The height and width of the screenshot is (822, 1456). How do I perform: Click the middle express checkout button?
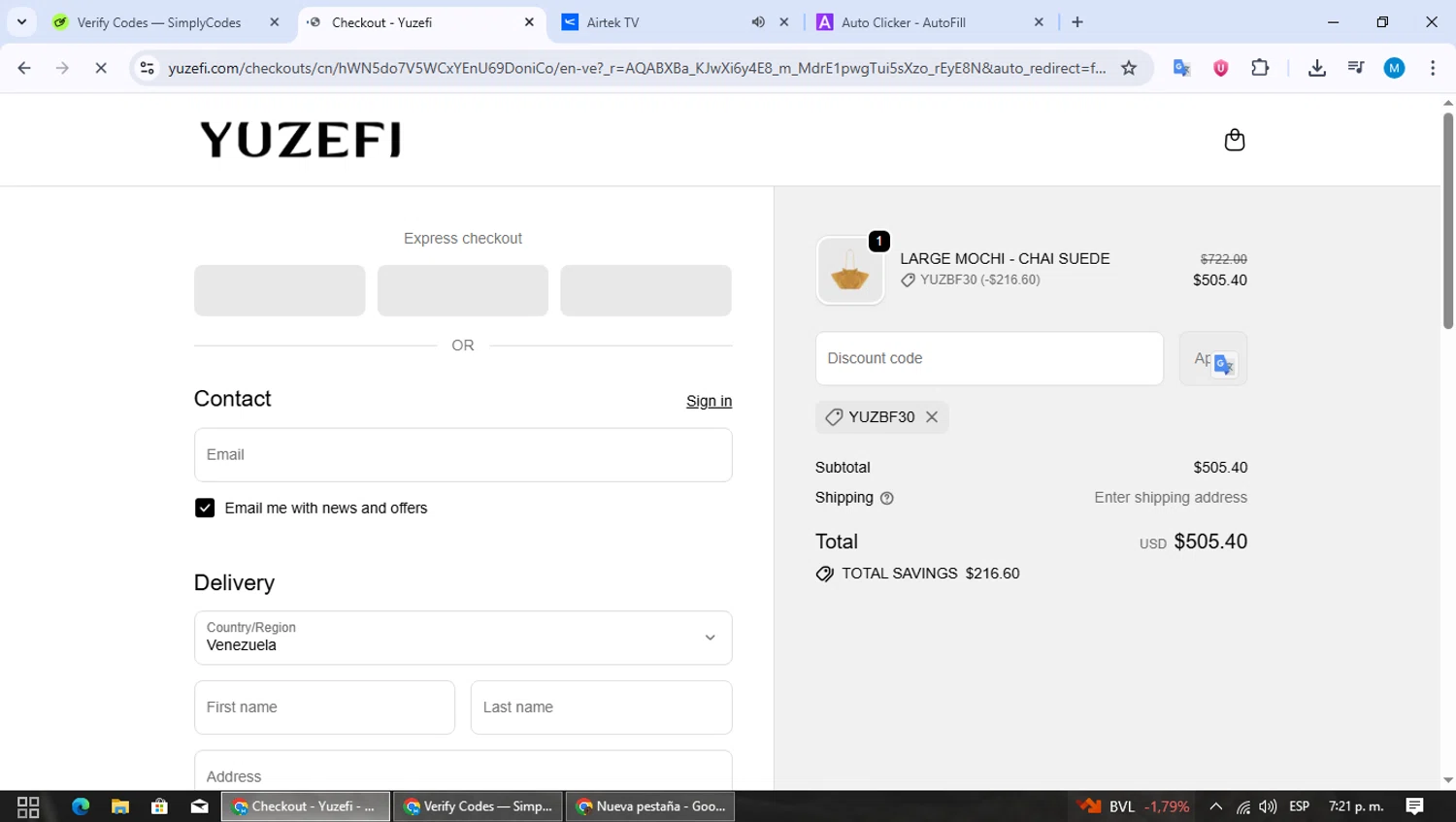[x=463, y=290]
